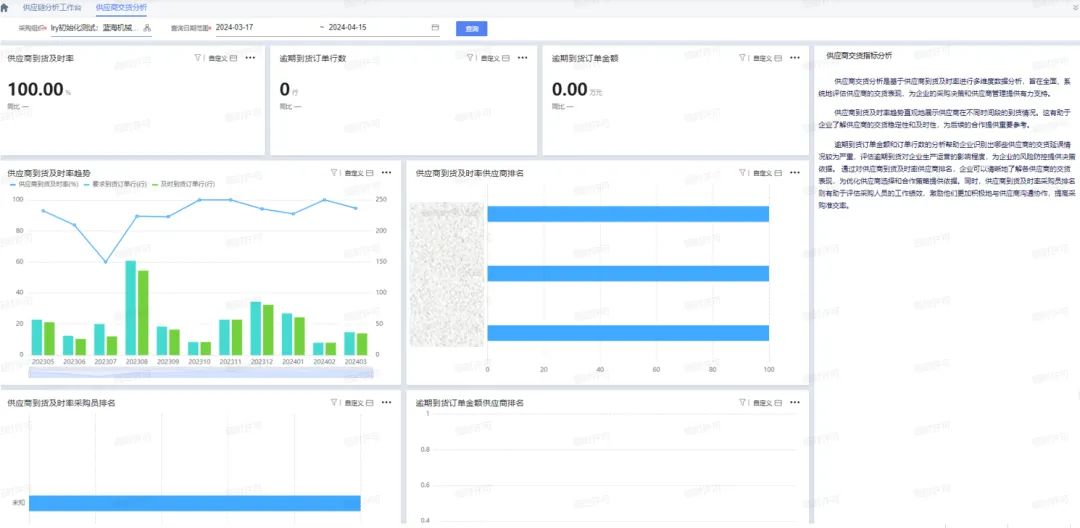Open the more options menu on the 逾期到货订单金额供应商排名 chart
1080x528 pixels.
pyautogui.click(x=795, y=403)
